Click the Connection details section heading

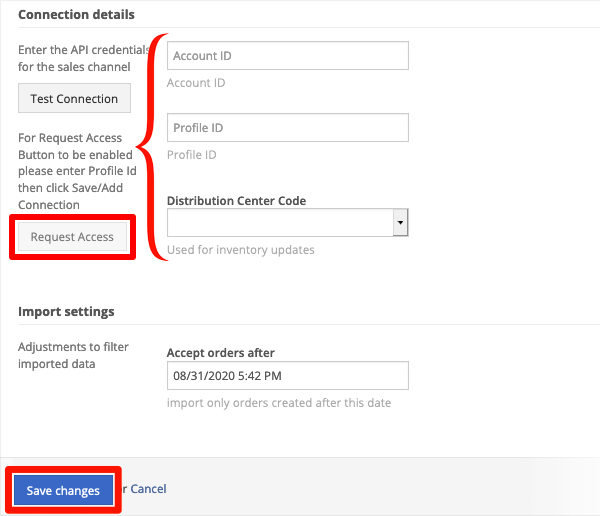pyautogui.click(x=76, y=15)
